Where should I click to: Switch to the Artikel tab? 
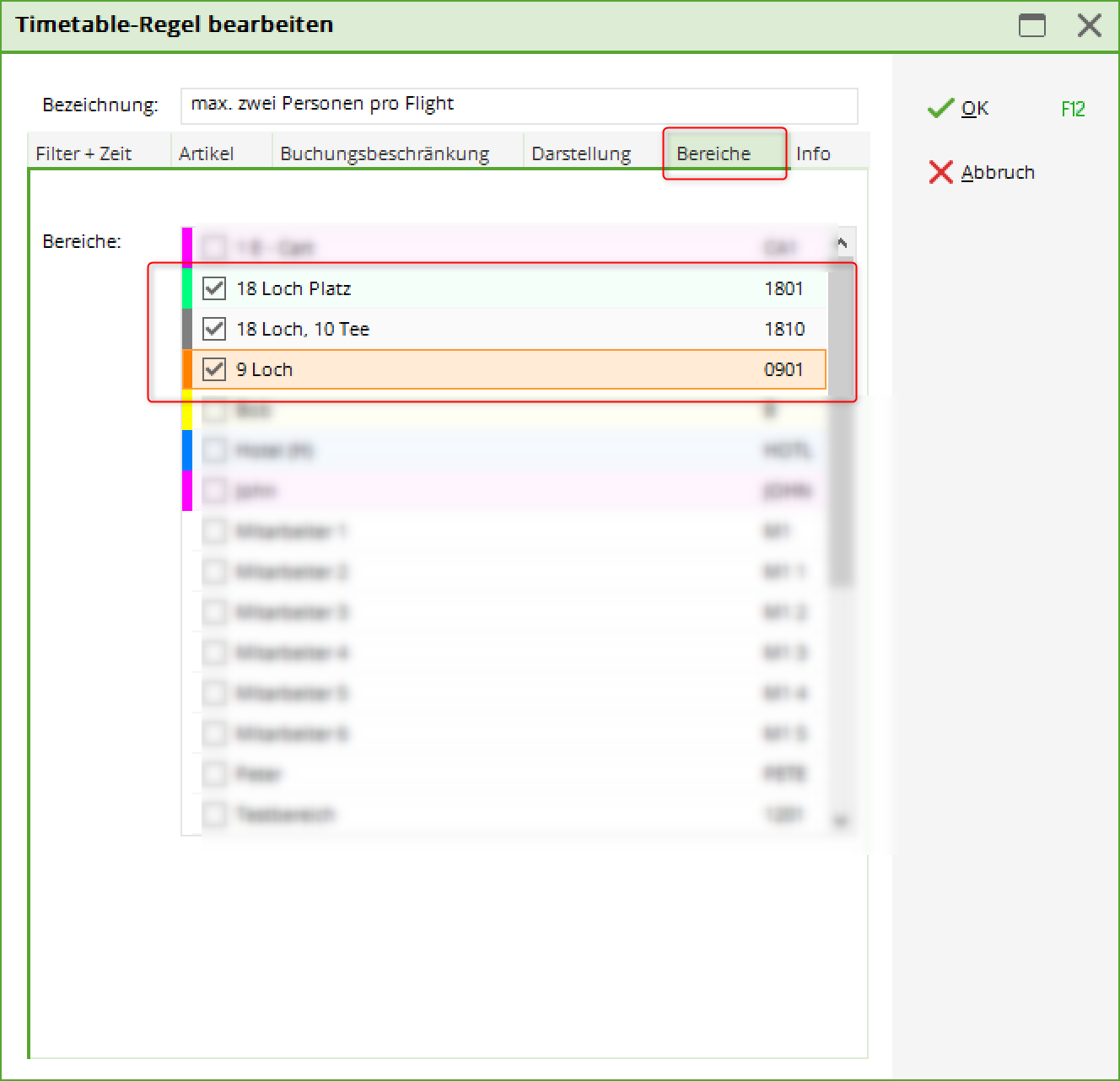[x=206, y=153]
